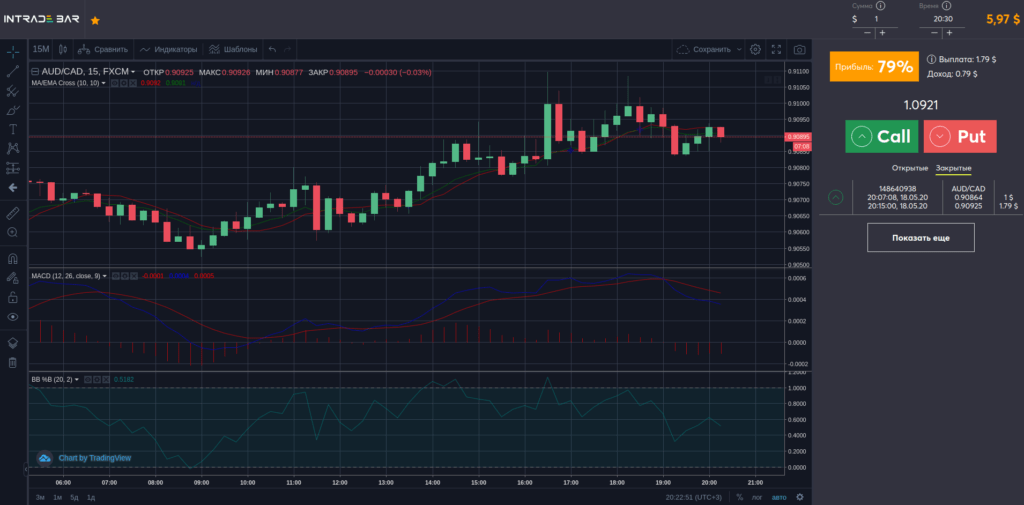
Task: Click the zoom in magnifier tool
Action: [13, 232]
